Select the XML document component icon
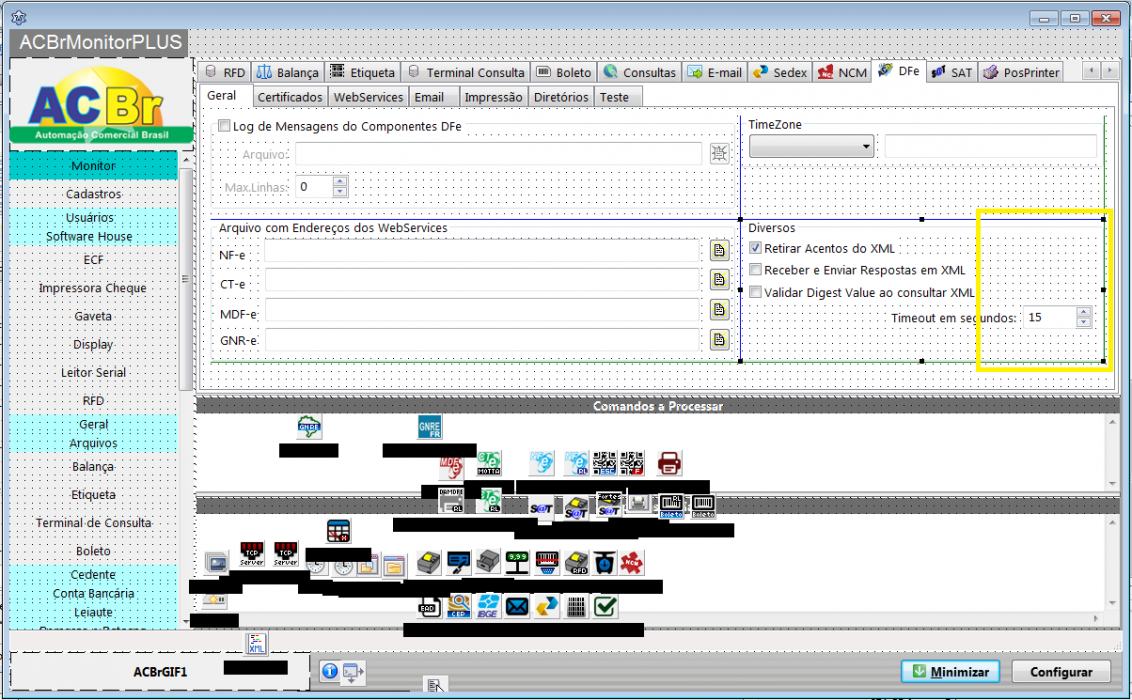The image size is (1132, 700). coord(256,644)
